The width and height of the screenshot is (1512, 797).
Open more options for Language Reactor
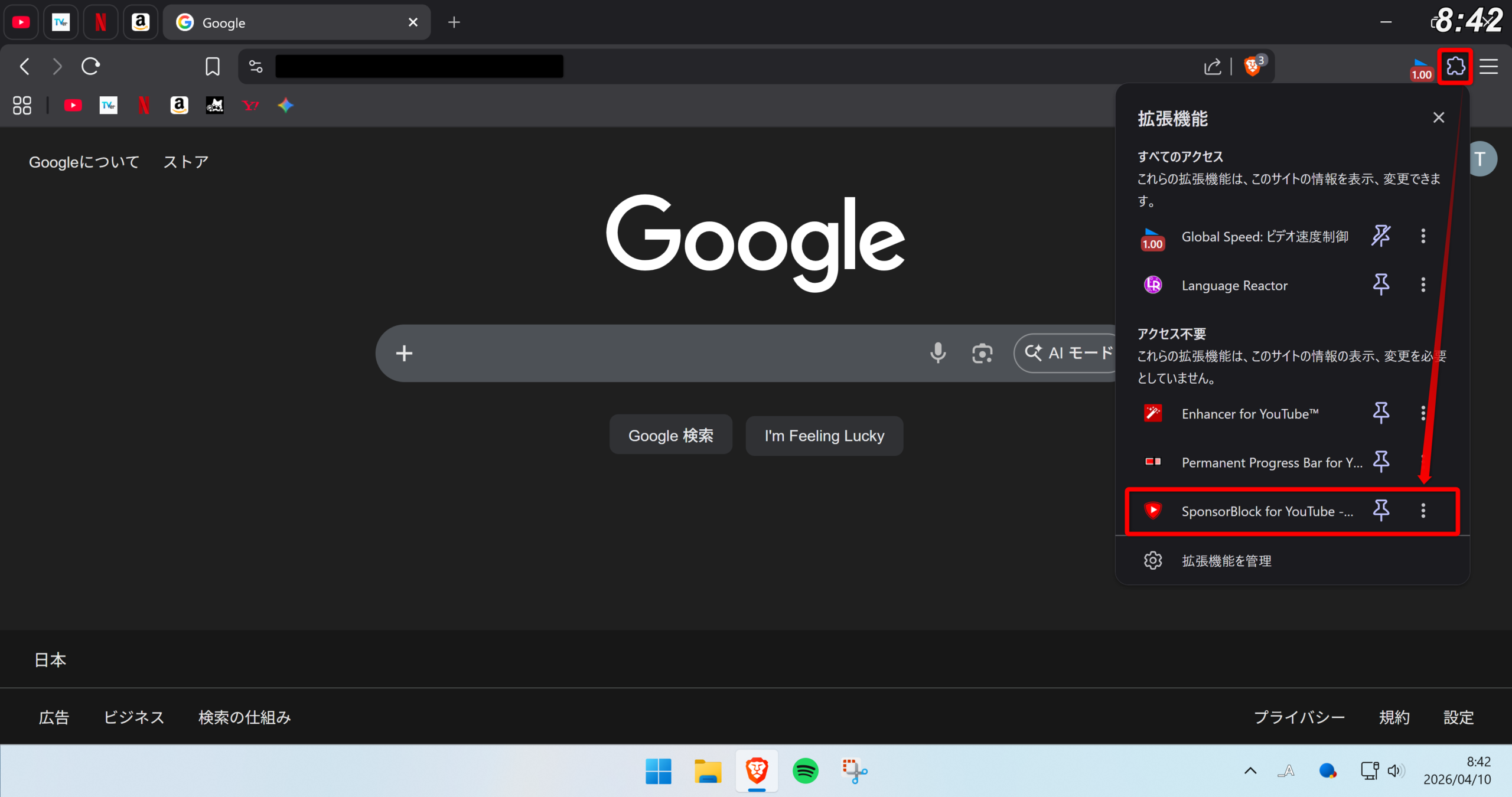tap(1423, 285)
